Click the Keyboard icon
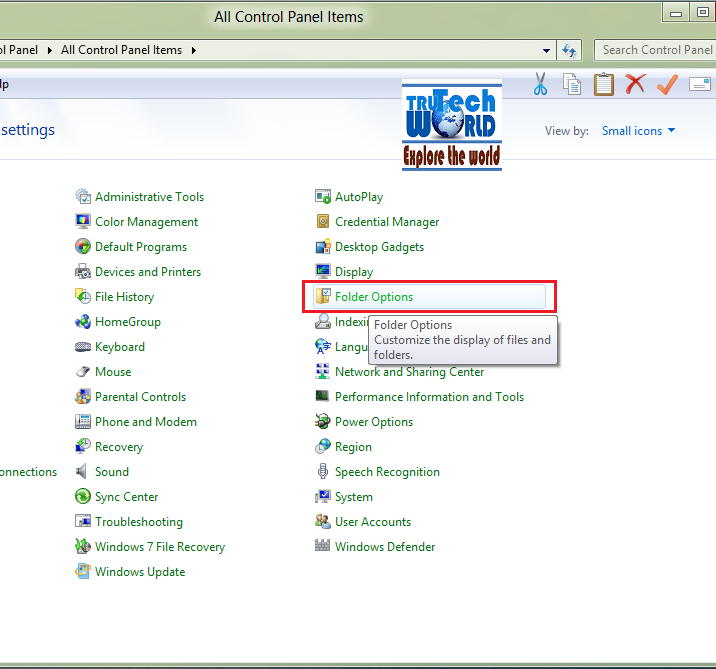The image size is (716, 669). pos(83,347)
